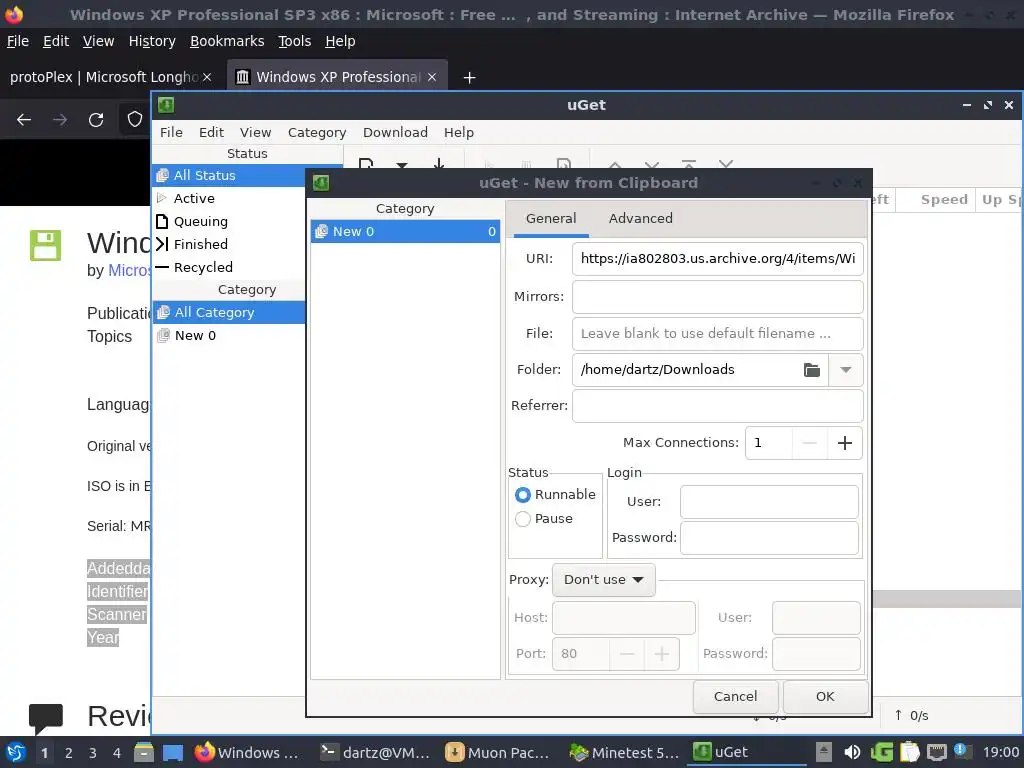Click the File name field

pos(717,334)
